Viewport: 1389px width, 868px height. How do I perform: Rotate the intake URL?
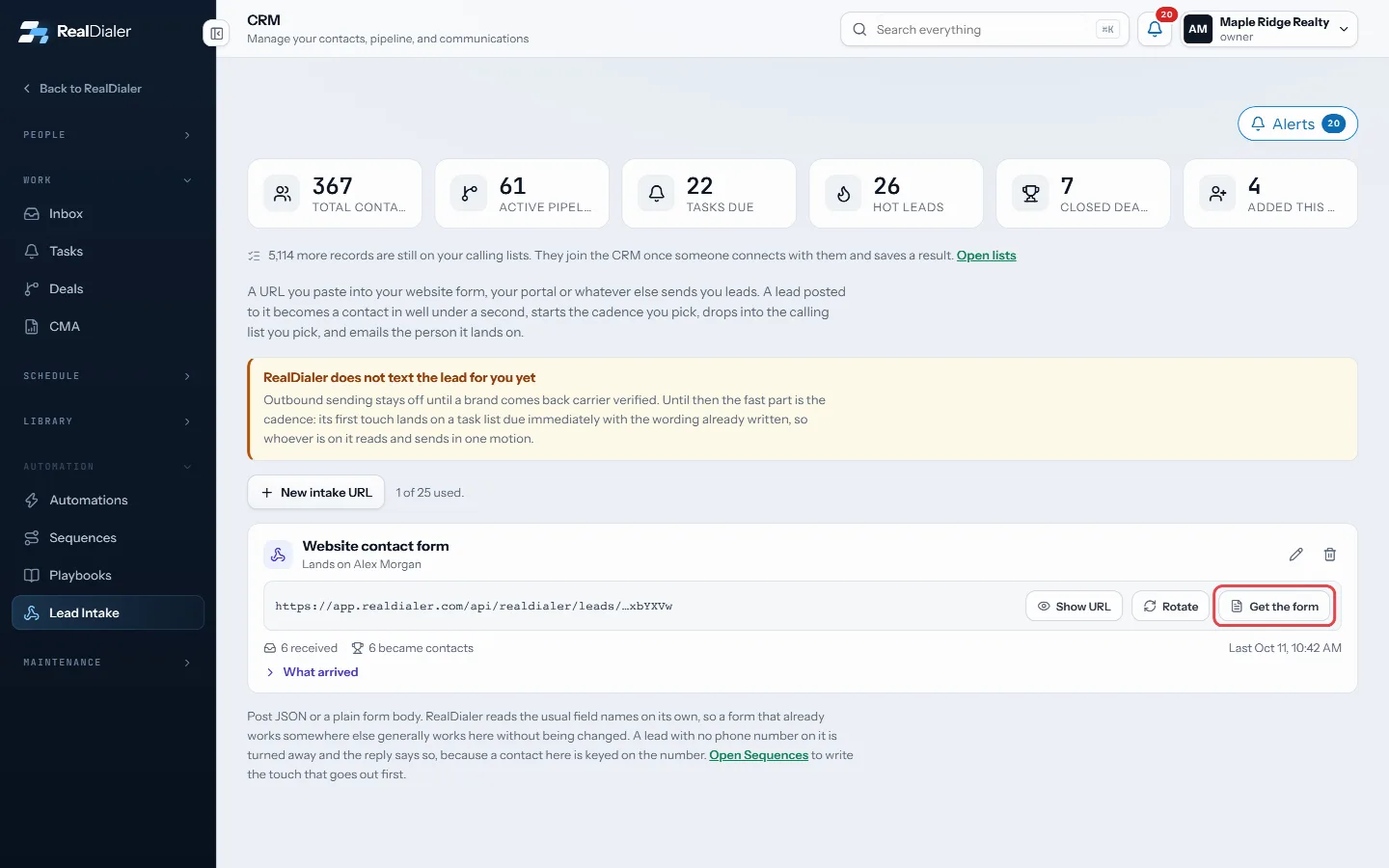[1170, 607]
